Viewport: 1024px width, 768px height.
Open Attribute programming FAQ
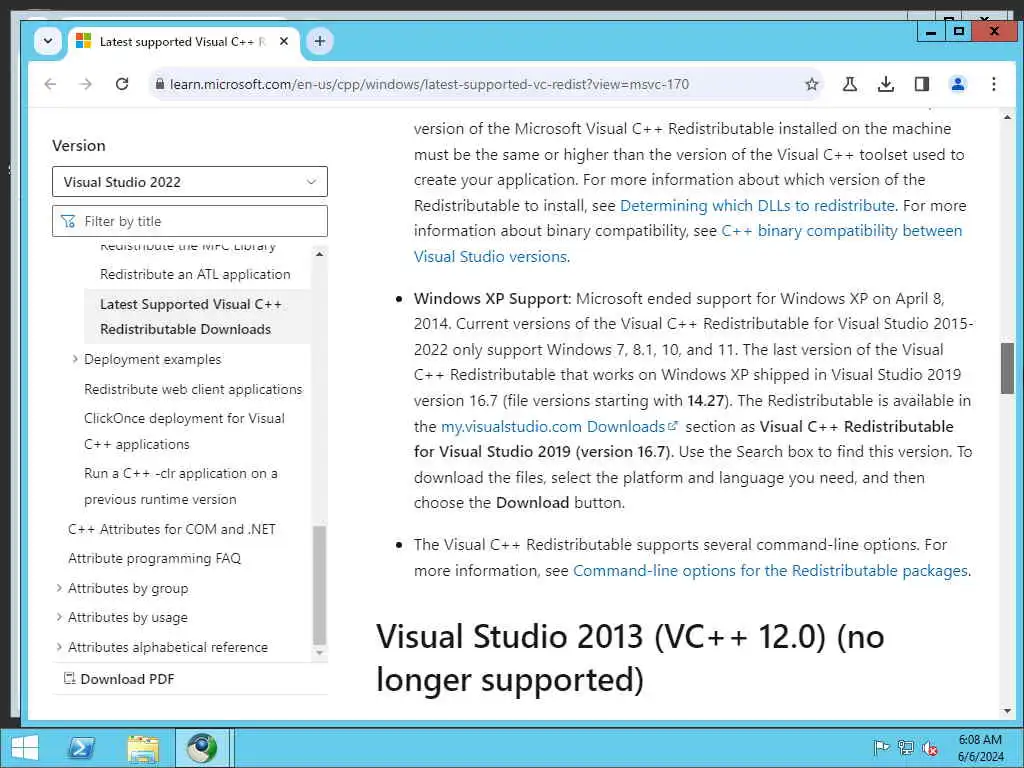coord(155,558)
